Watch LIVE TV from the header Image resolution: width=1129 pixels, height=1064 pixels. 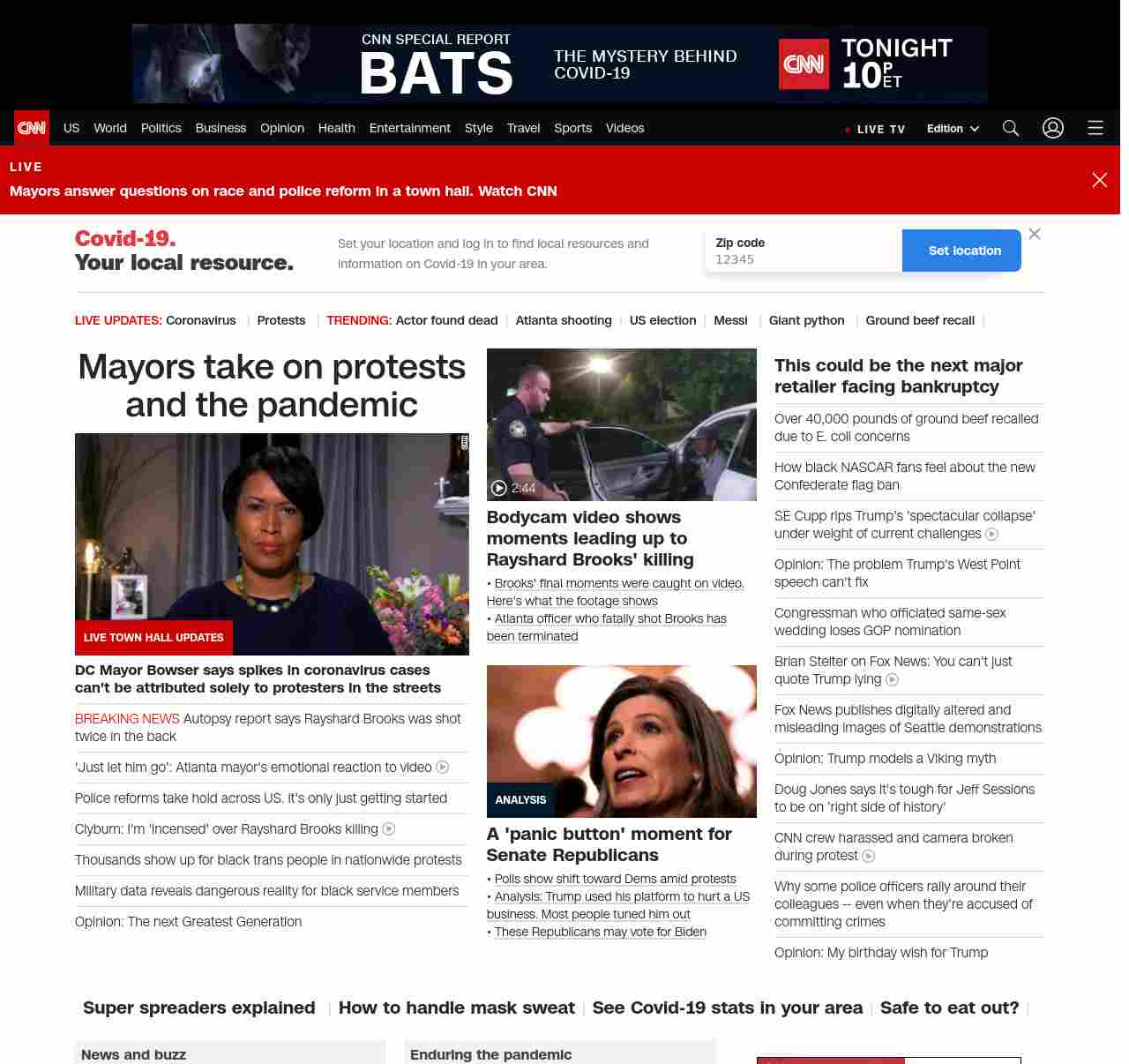coord(875,129)
